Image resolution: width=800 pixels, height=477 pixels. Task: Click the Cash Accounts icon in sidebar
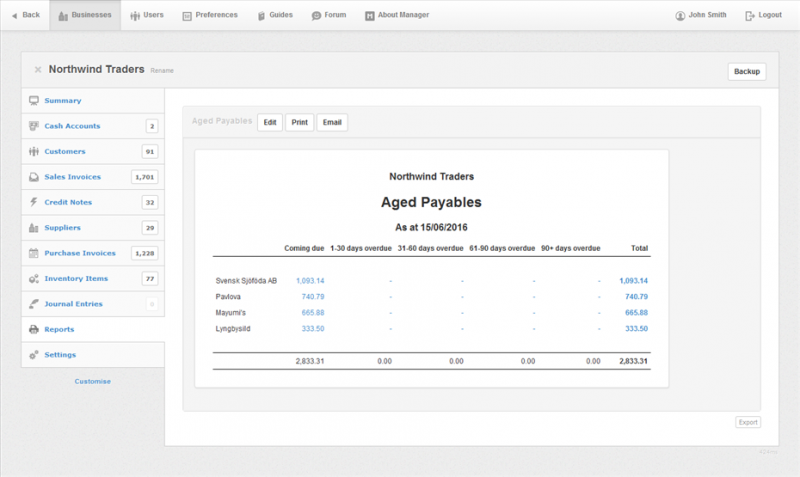(x=34, y=126)
